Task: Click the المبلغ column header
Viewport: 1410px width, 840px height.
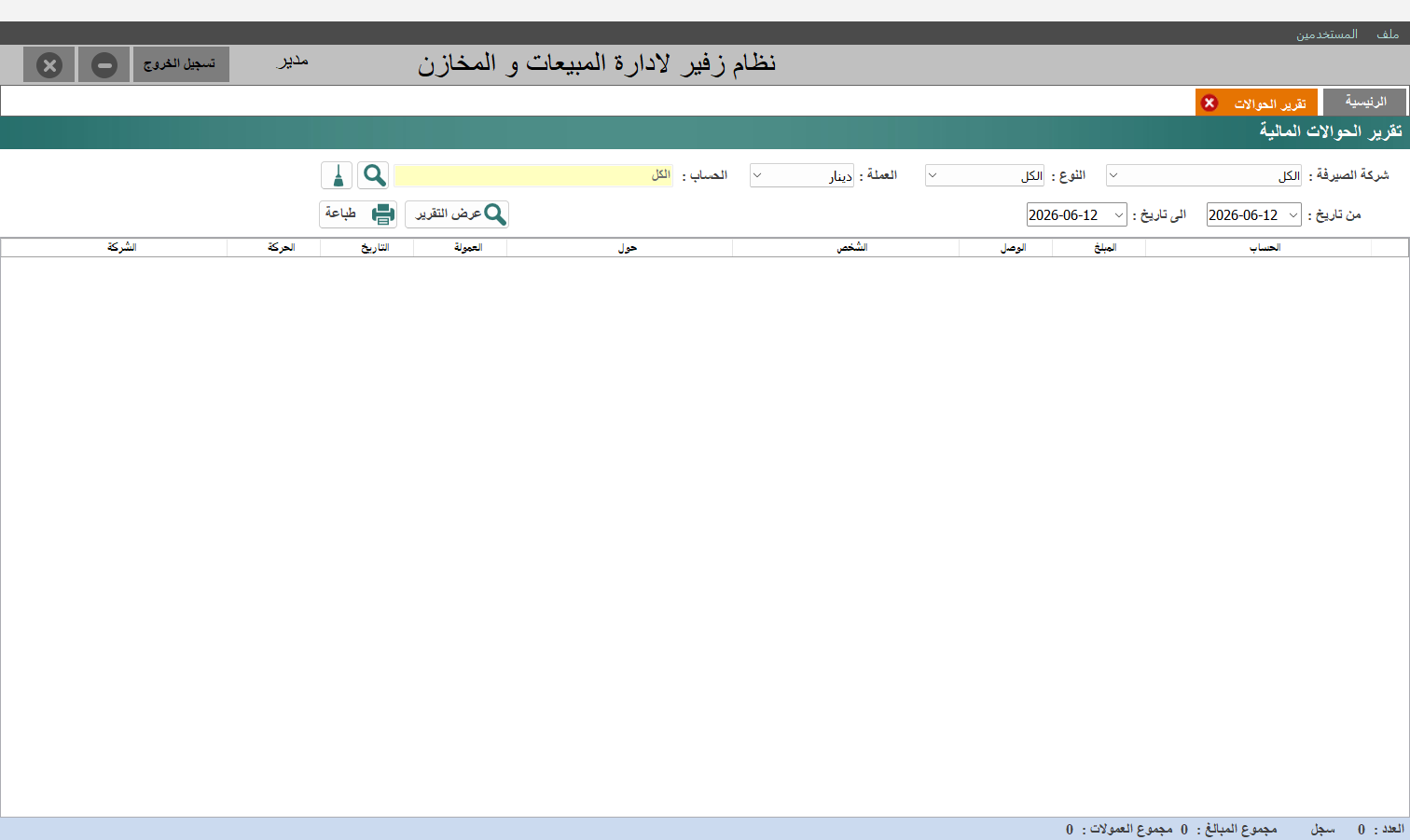Action: coord(1099,248)
